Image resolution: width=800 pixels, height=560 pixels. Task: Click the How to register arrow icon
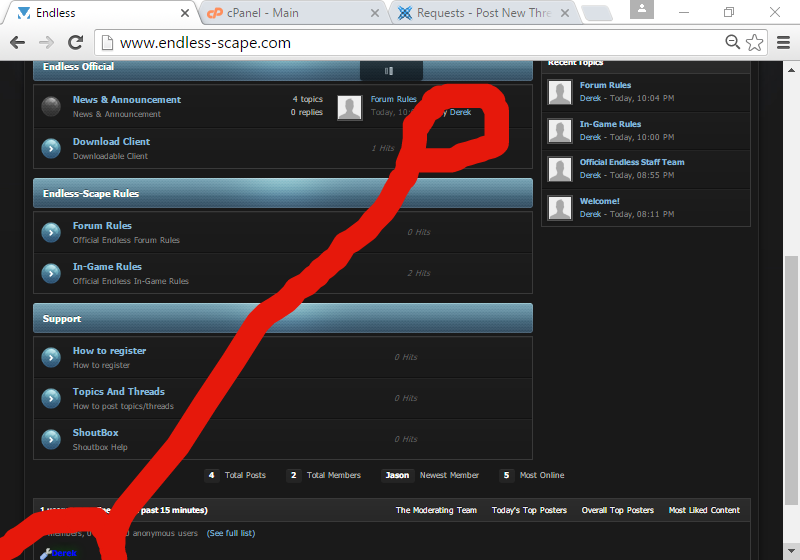click(x=51, y=358)
